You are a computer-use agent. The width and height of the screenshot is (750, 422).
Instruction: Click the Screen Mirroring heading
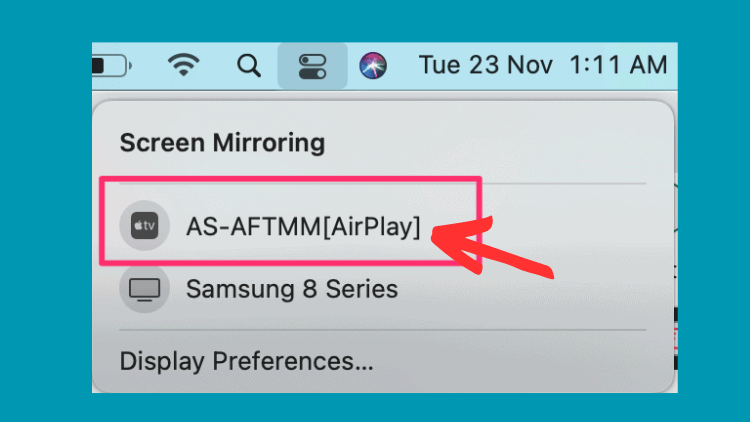click(222, 143)
